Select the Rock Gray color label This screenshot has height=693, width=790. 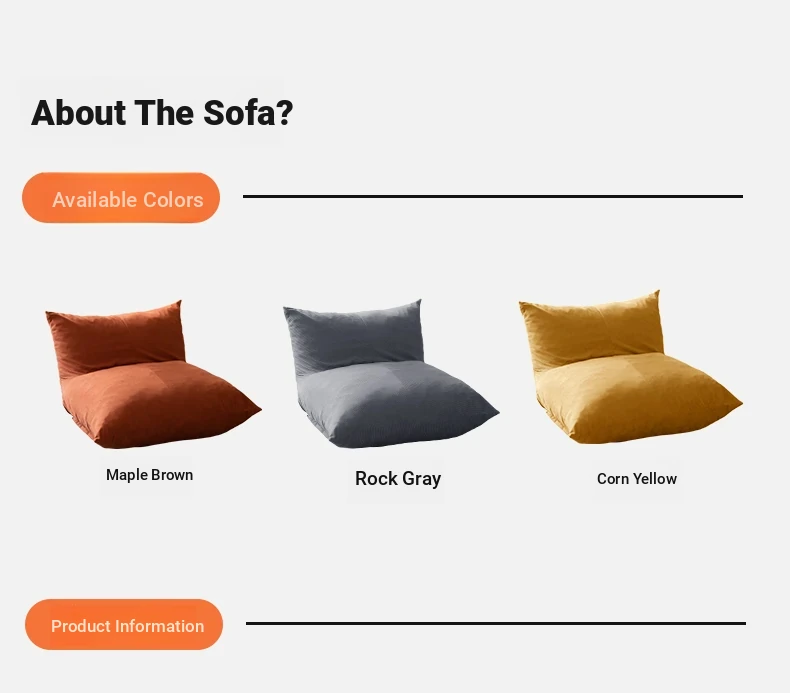[x=398, y=479]
